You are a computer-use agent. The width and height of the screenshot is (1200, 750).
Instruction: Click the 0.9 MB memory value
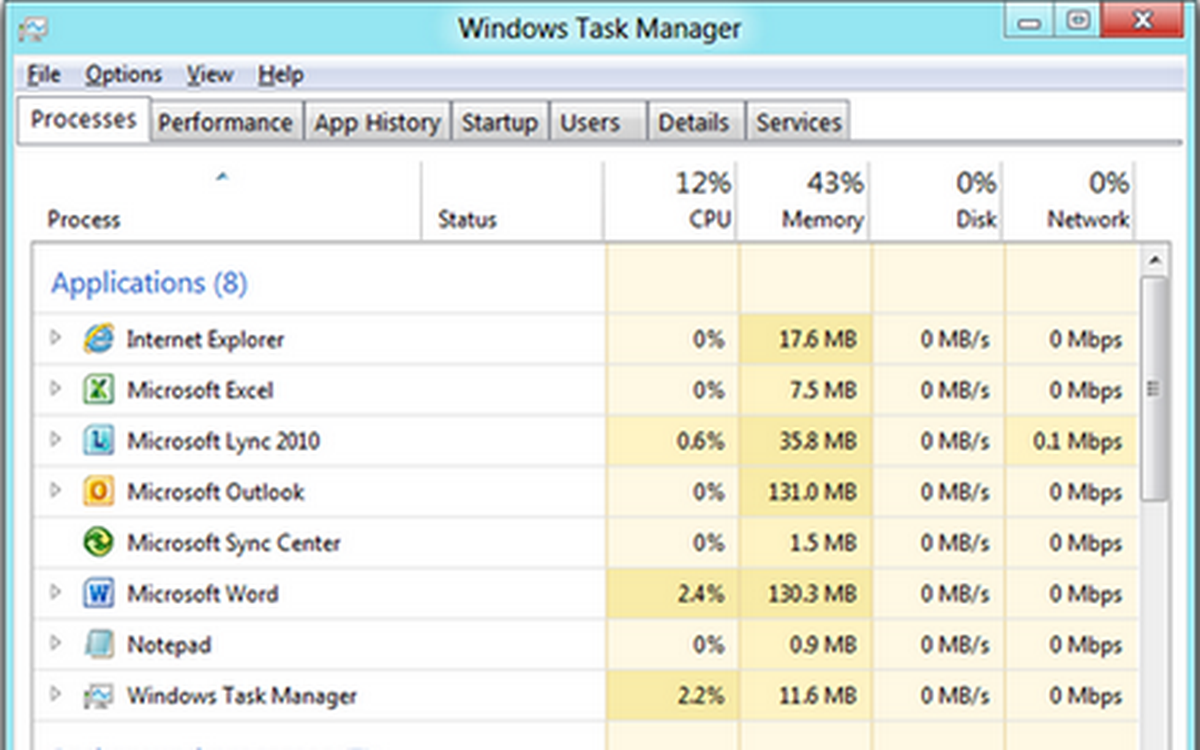click(823, 645)
